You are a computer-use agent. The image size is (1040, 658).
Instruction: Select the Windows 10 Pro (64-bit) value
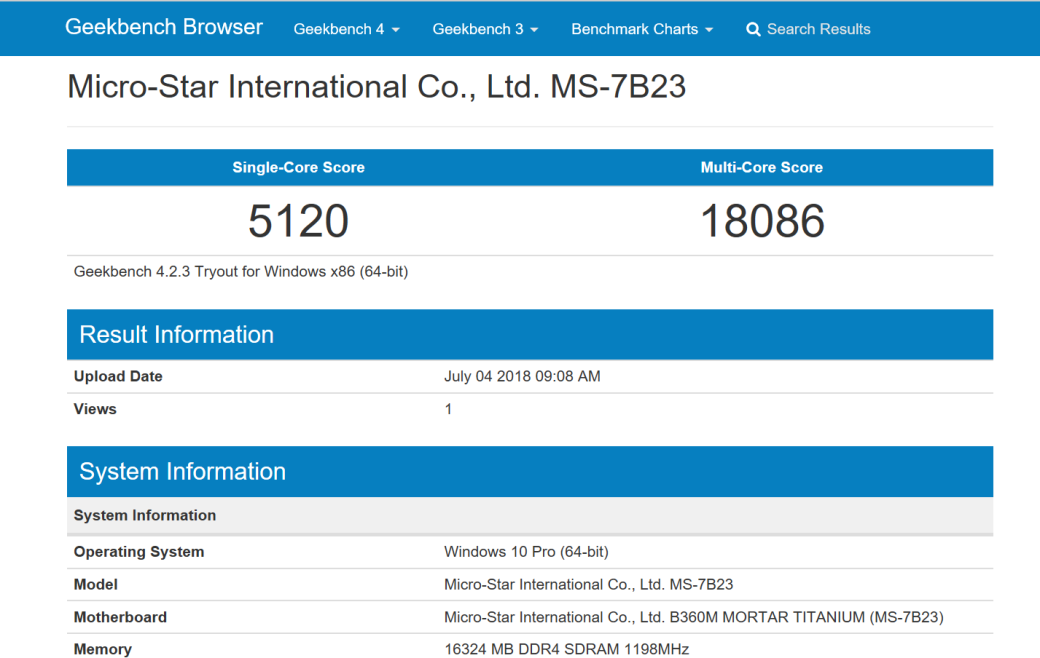click(x=526, y=552)
